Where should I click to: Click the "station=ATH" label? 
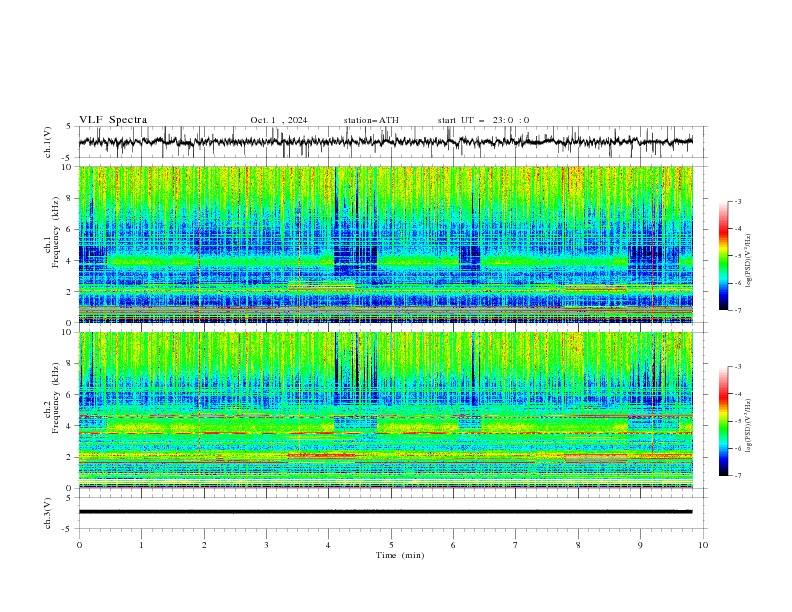point(371,120)
